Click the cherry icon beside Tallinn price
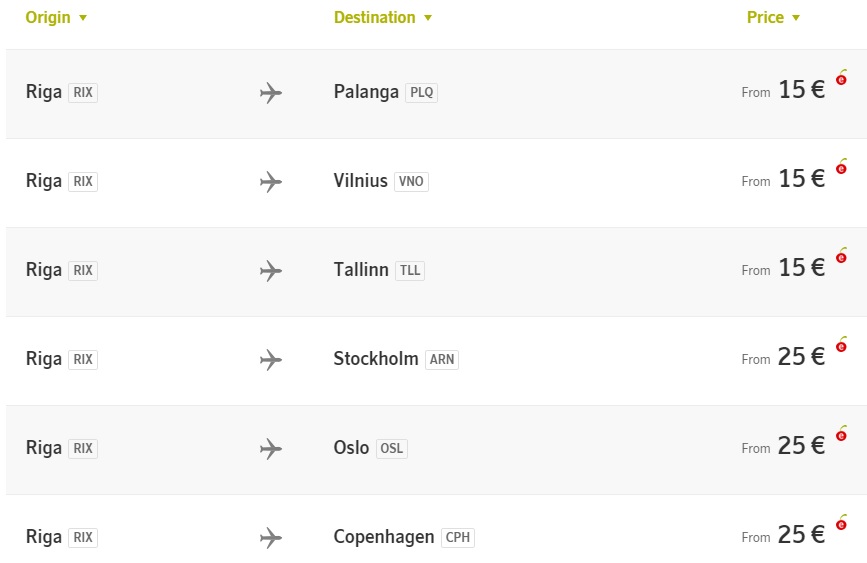Viewport: 867px width, 563px height. pos(842,256)
